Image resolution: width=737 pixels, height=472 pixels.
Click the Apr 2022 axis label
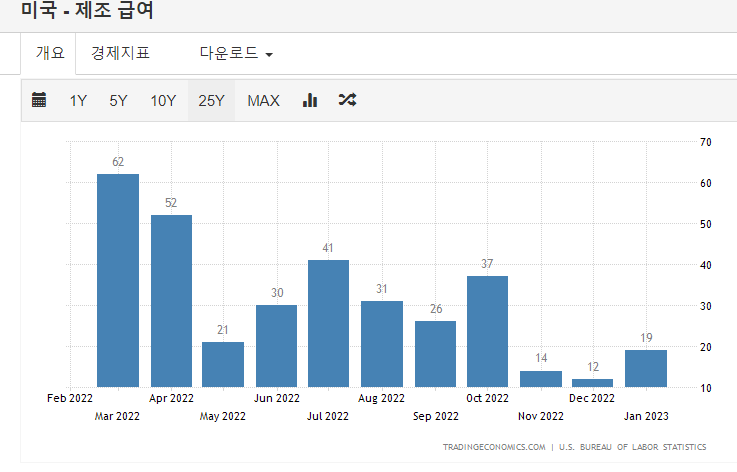pos(171,398)
